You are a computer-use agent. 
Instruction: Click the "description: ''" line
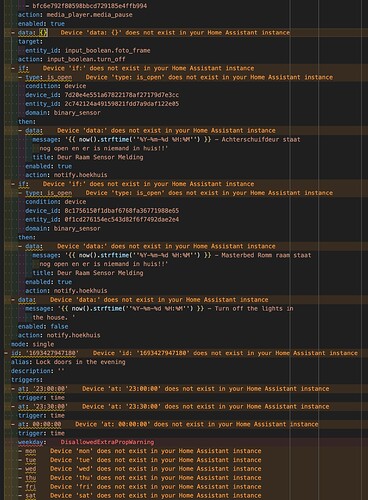click(38, 371)
